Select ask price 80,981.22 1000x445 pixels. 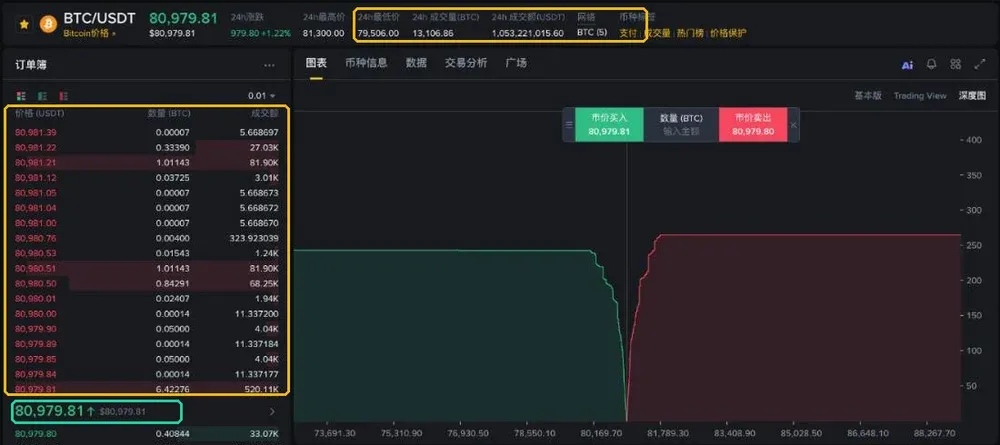pos(34,148)
